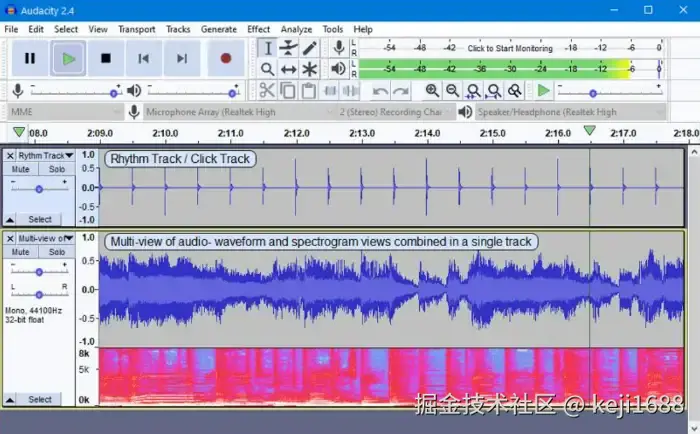700x434 pixels.
Task: Pause playback with the Pause button
Action: pos(30,58)
